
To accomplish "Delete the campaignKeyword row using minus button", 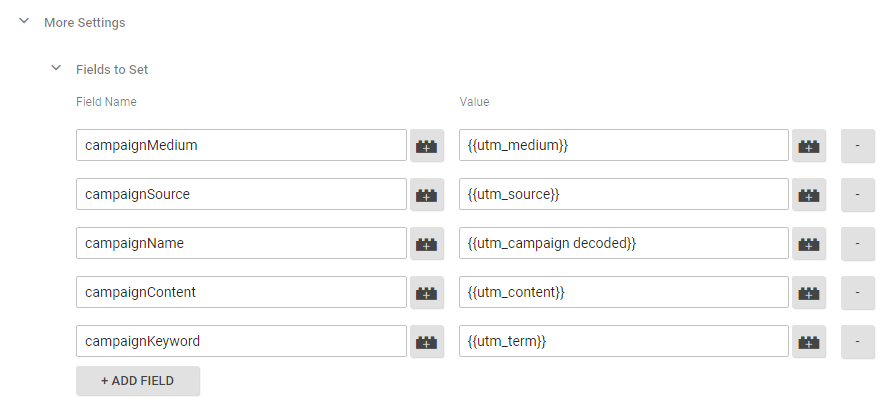I will [858, 341].
